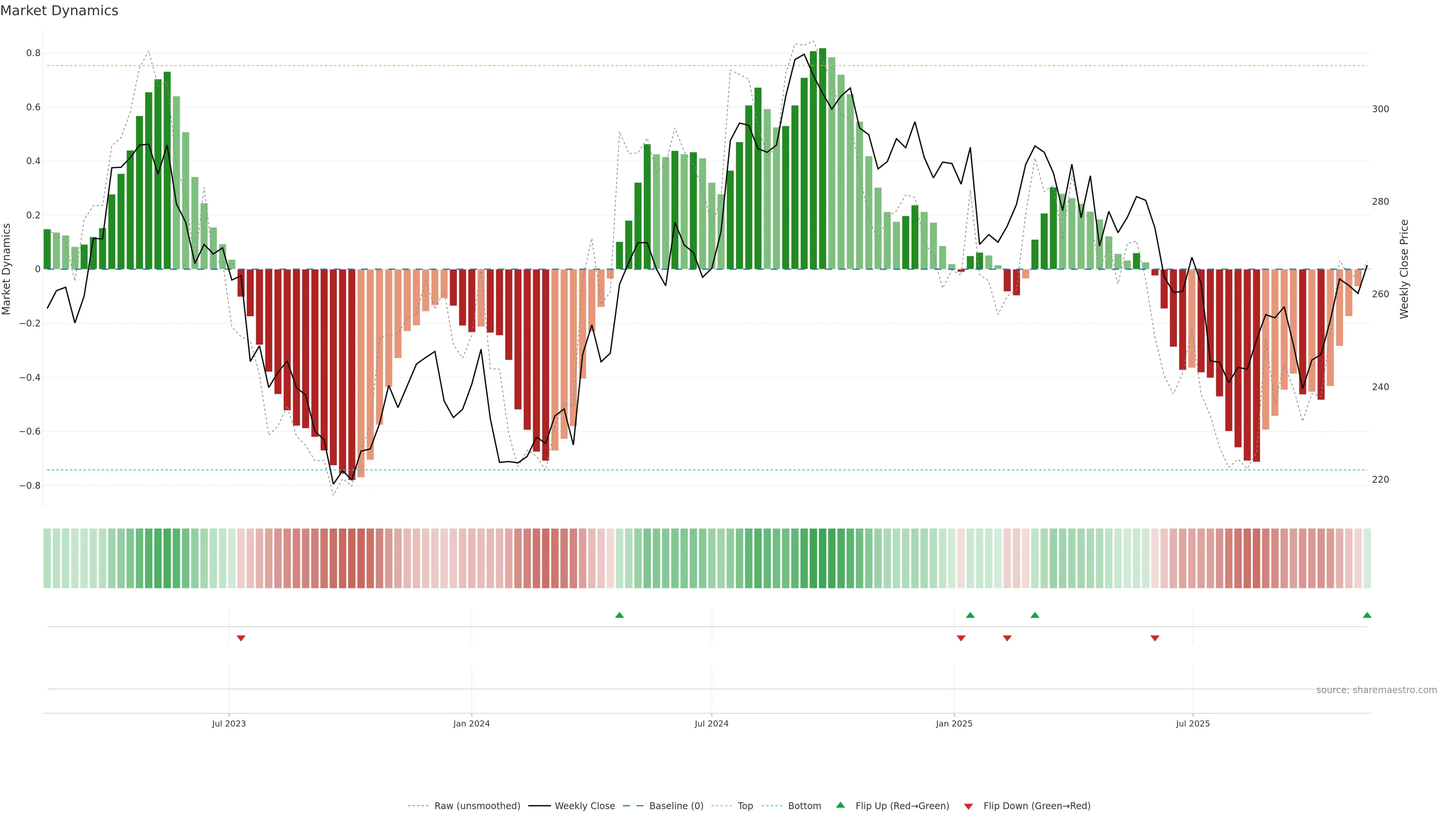1456x819 pixels.
Task: Toggle the Weekly Close legend entry
Action: [x=584, y=806]
